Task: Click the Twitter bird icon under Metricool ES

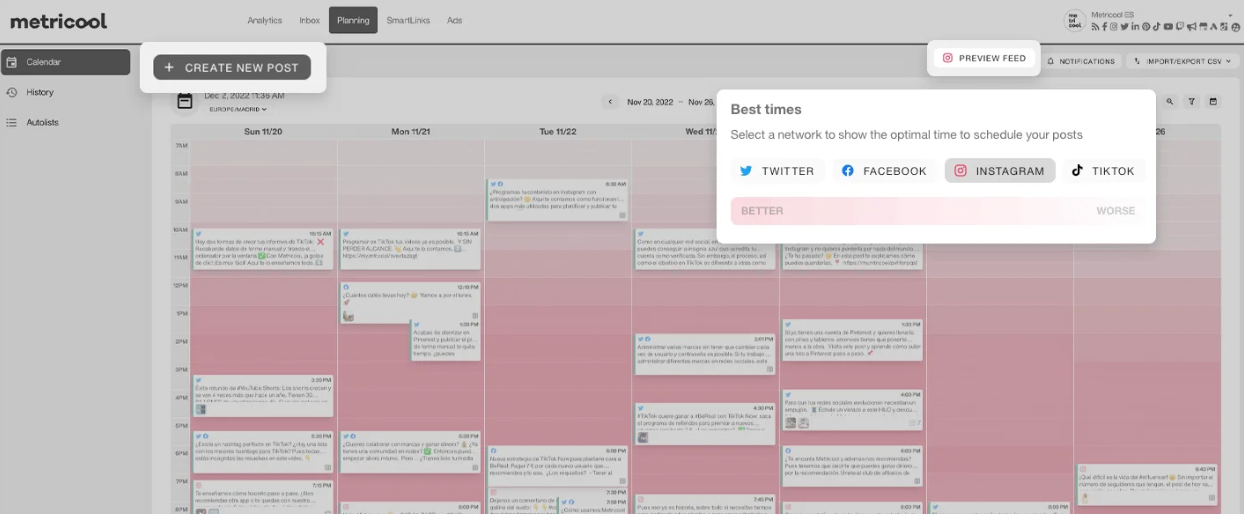Action: pyautogui.click(x=1124, y=26)
